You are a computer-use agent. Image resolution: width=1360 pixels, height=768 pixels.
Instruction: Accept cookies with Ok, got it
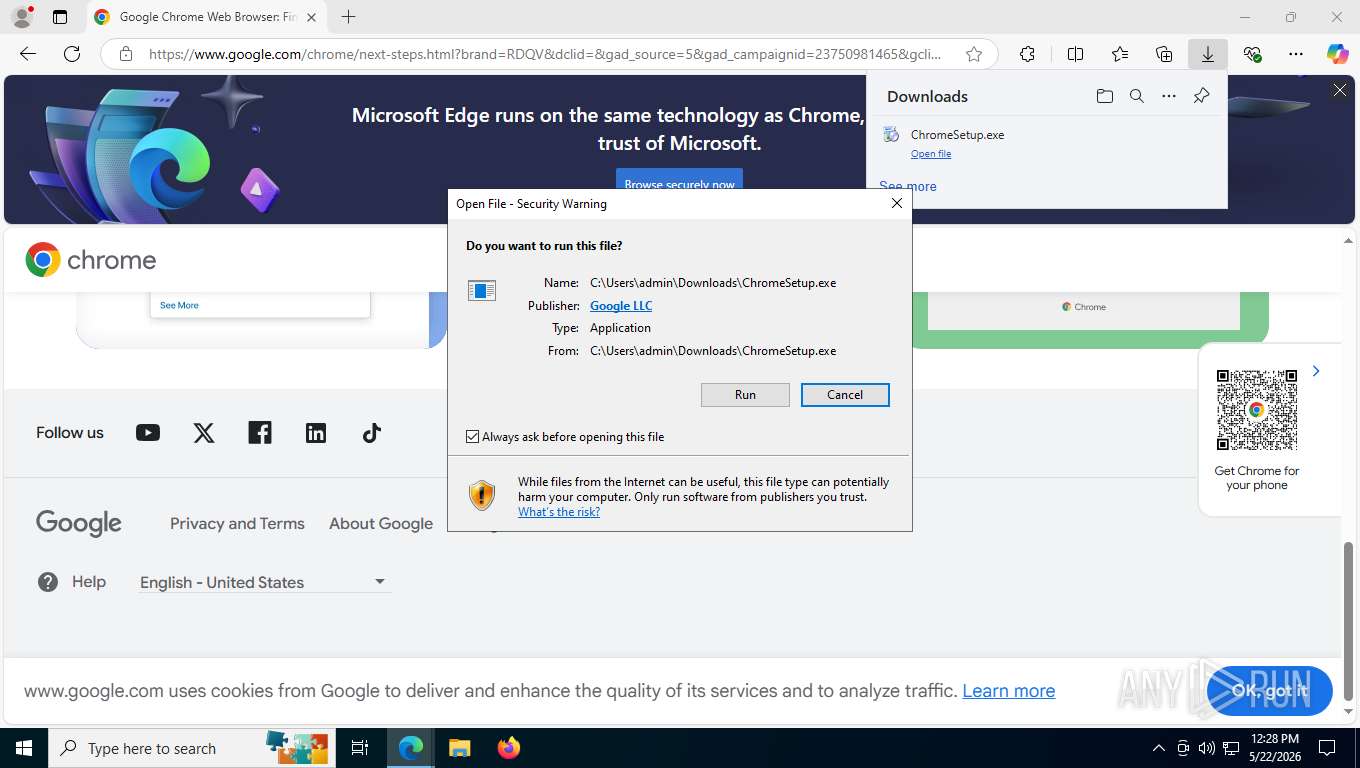(x=1270, y=691)
